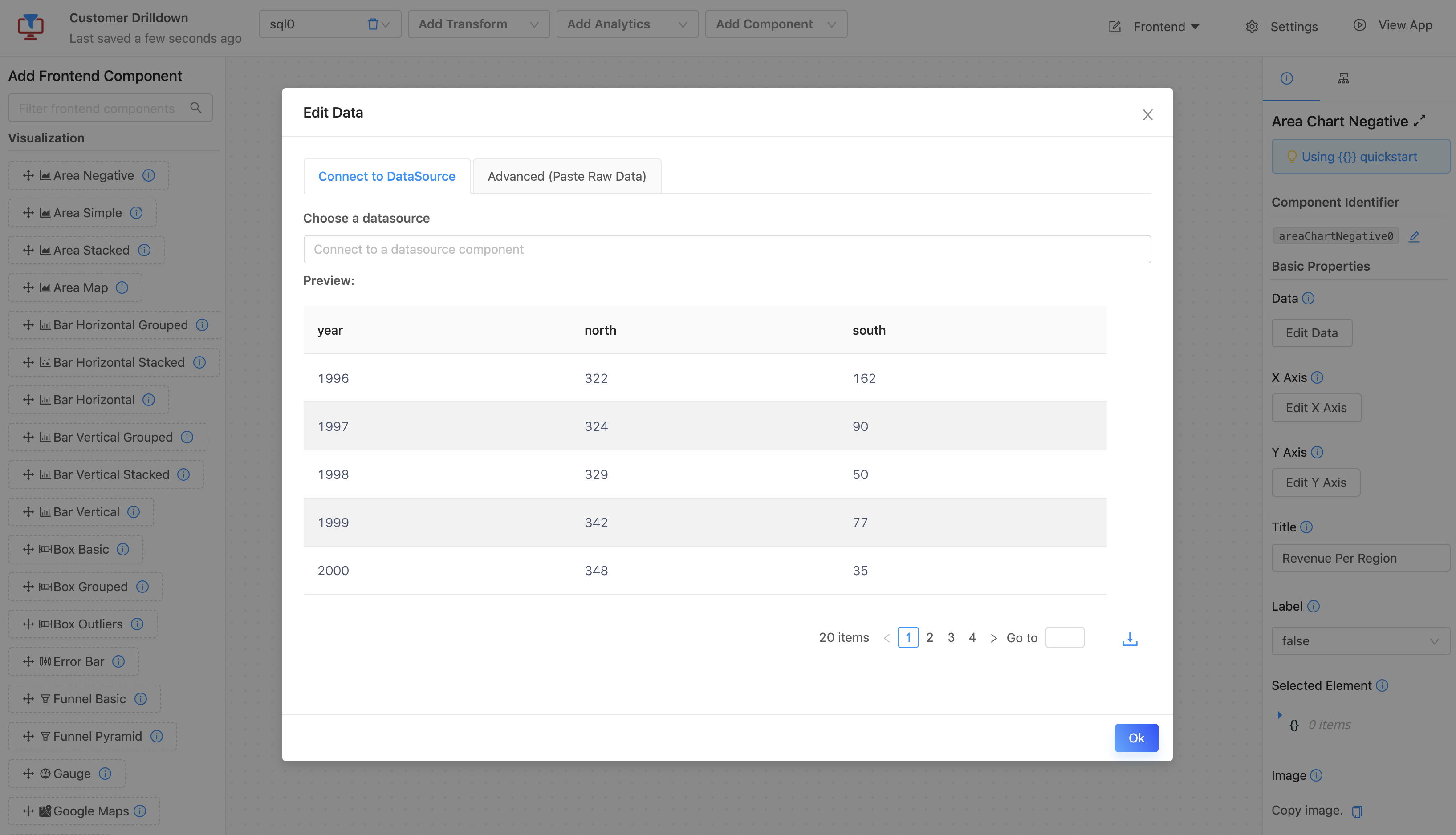
Task: Click the Edit Y Axis button
Action: [x=1315, y=482]
